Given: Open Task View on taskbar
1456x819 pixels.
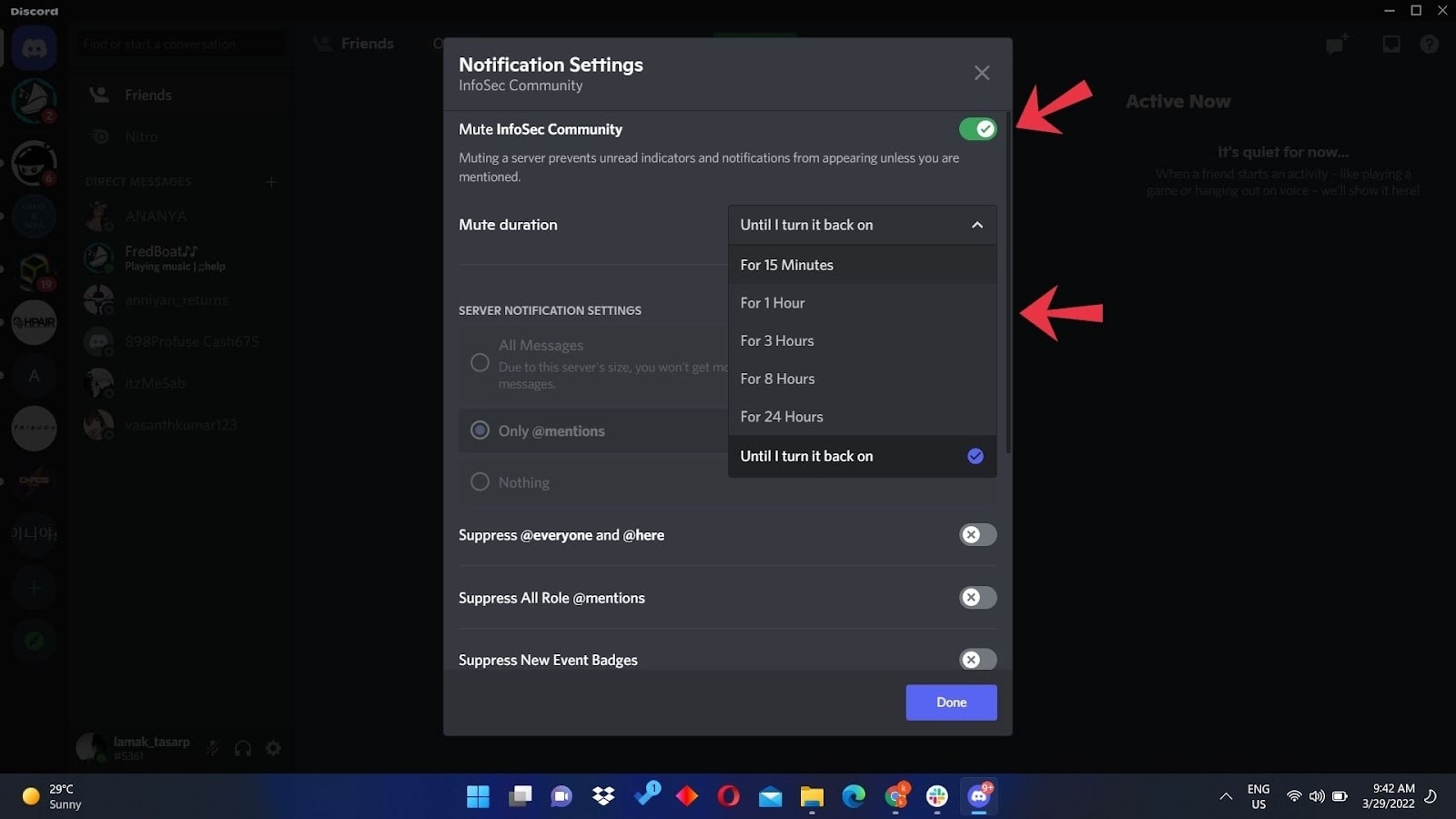Looking at the screenshot, I should [x=520, y=796].
